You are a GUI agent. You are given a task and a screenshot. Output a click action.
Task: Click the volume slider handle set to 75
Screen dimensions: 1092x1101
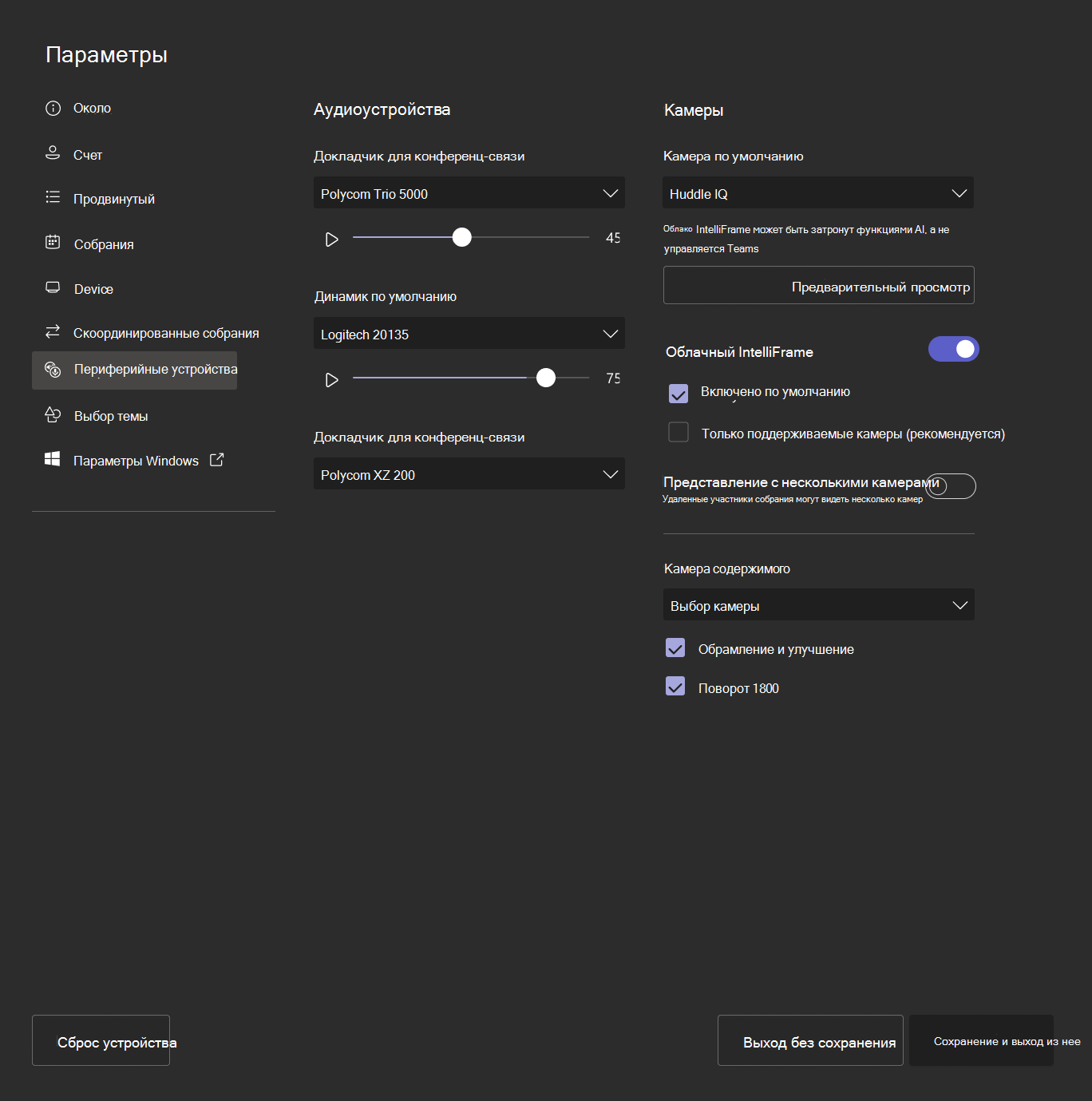point(546,378)
